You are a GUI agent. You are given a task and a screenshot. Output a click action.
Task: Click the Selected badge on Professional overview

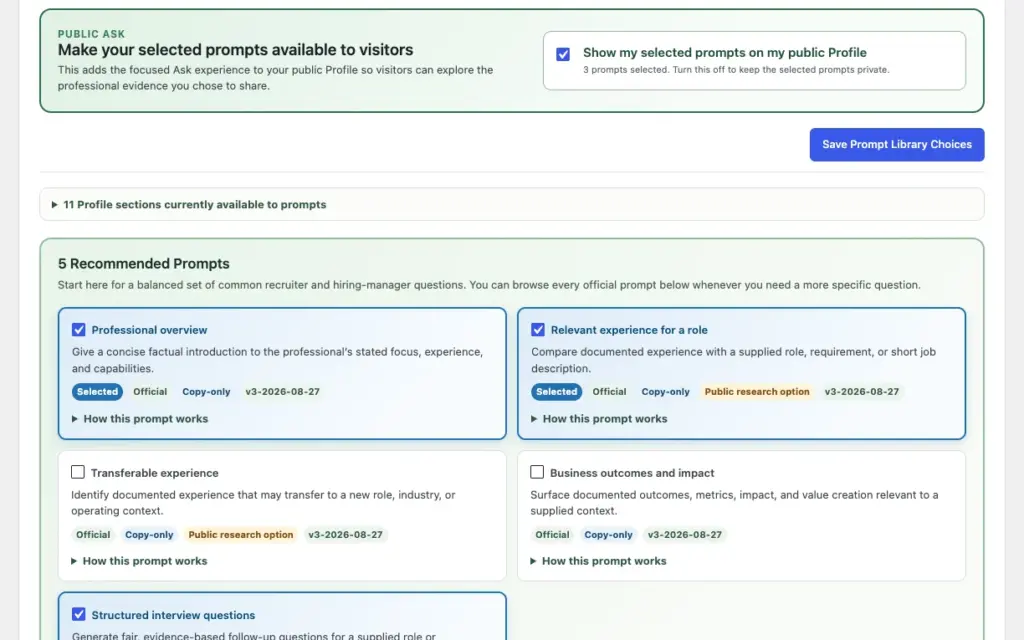pyautogui.click(x=97, y=392)
